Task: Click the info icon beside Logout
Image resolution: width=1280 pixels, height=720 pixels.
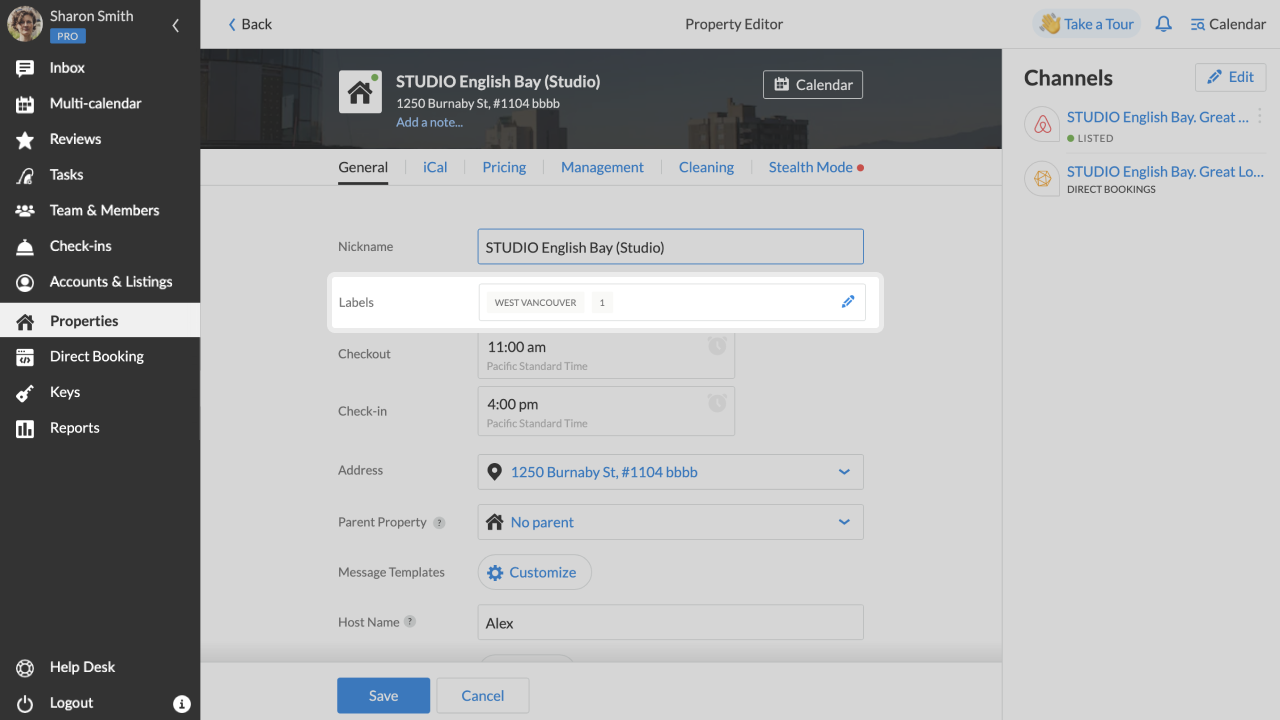Action: [182, 704]
